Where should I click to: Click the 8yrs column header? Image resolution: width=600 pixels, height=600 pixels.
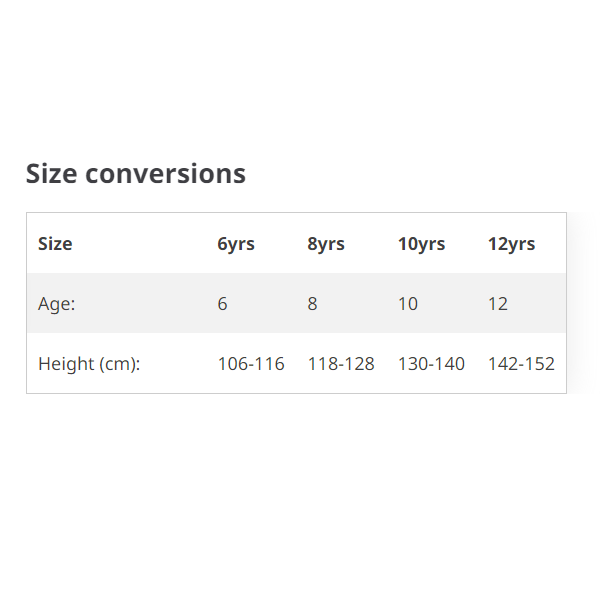click(326, 243)
